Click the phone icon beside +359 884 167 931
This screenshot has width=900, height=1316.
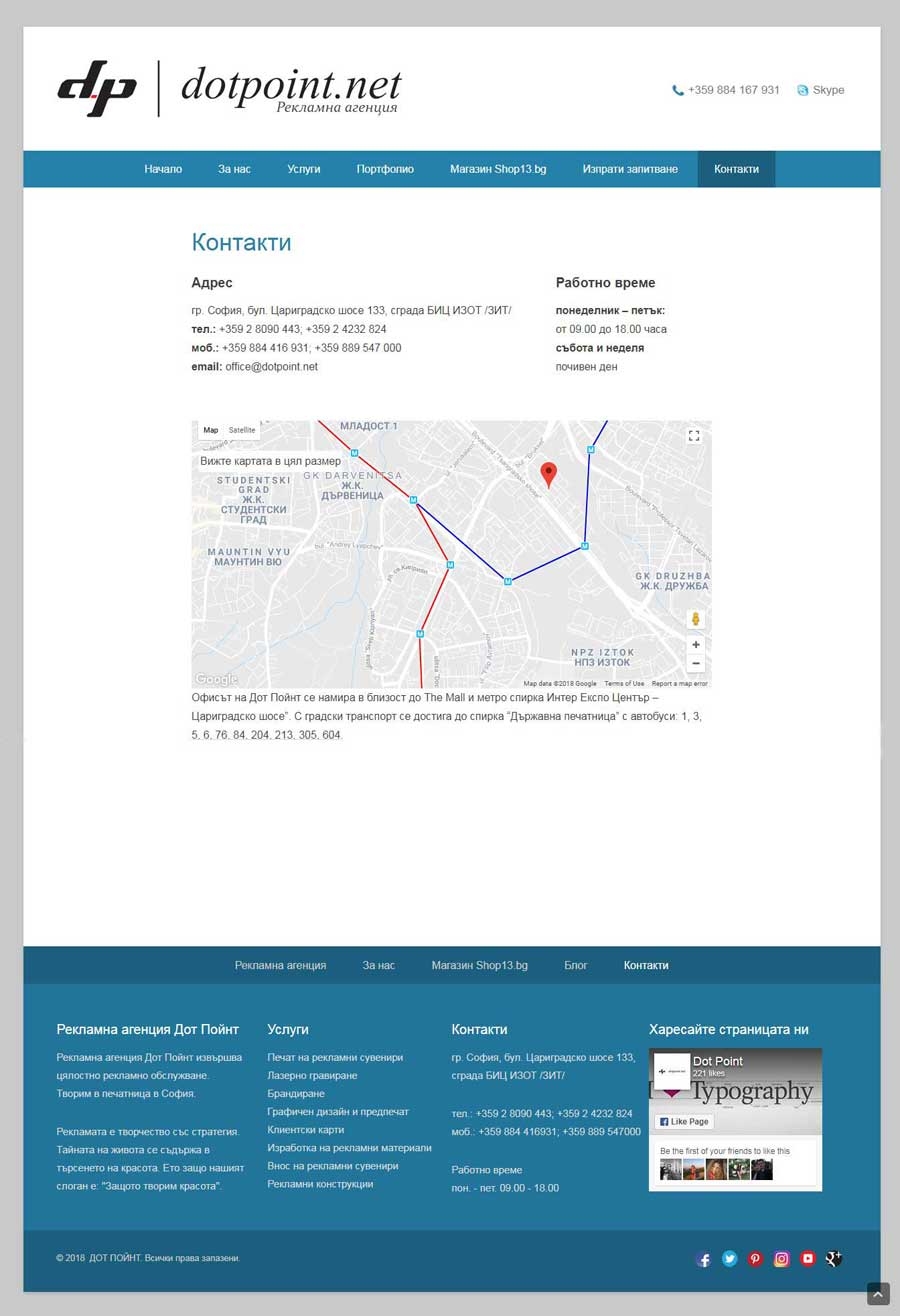coord(678,90)
